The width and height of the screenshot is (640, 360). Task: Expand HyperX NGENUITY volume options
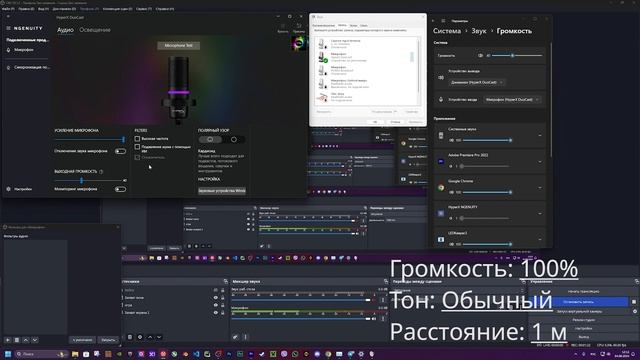click(x=540, y=213)
